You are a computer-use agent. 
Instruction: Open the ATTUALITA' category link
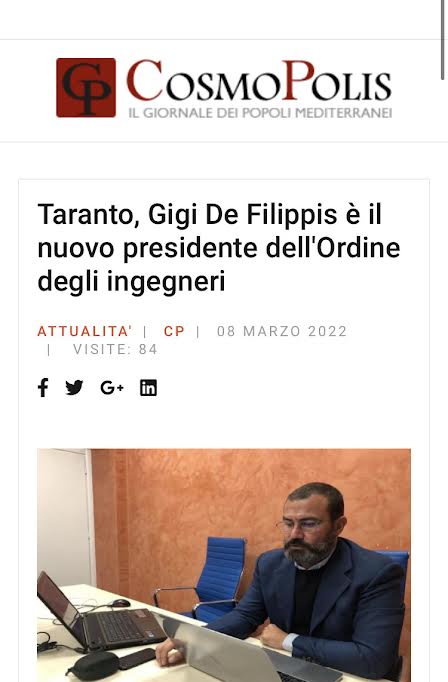(x=84, y=331)
